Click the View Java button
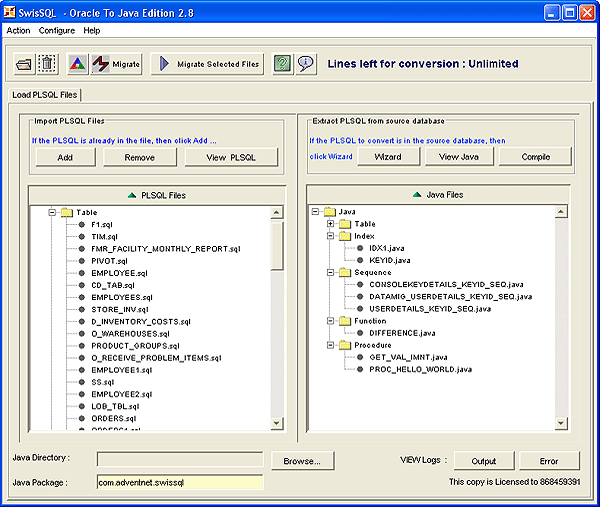Viewport: 600px width, 507px height. pos(459,157)
